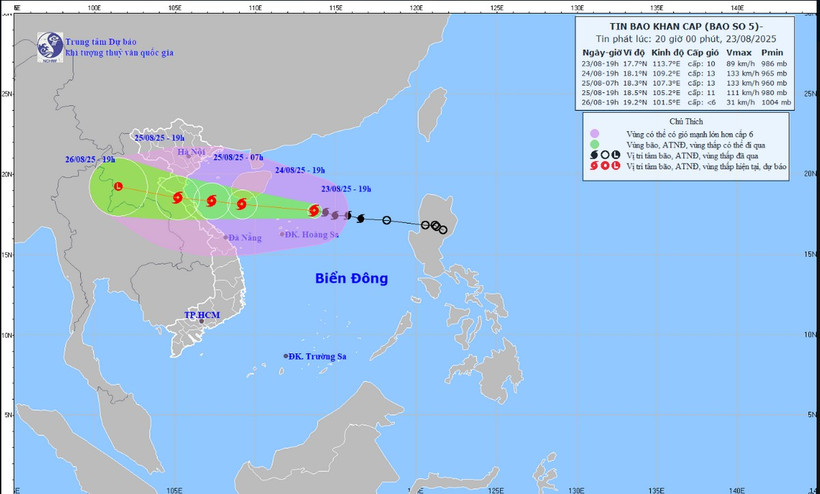Click the black past-position storm symbol on the track
This screenshot has height=494, width=820.
[360, 217]
